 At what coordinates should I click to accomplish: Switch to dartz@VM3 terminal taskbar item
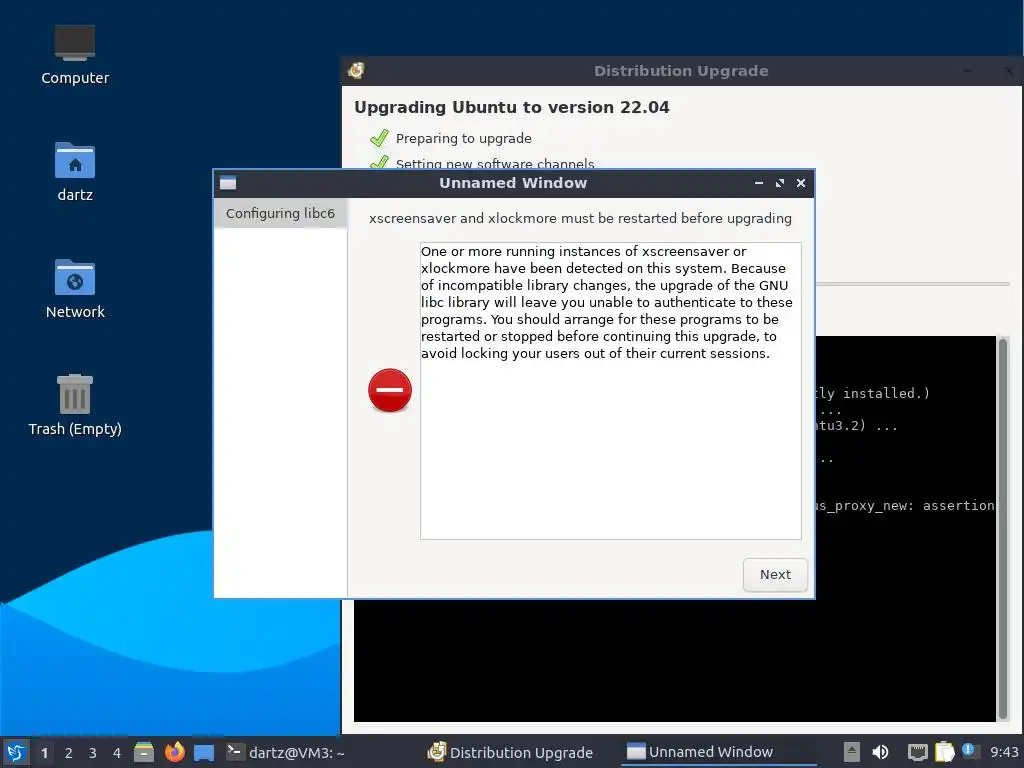point(285,752)
